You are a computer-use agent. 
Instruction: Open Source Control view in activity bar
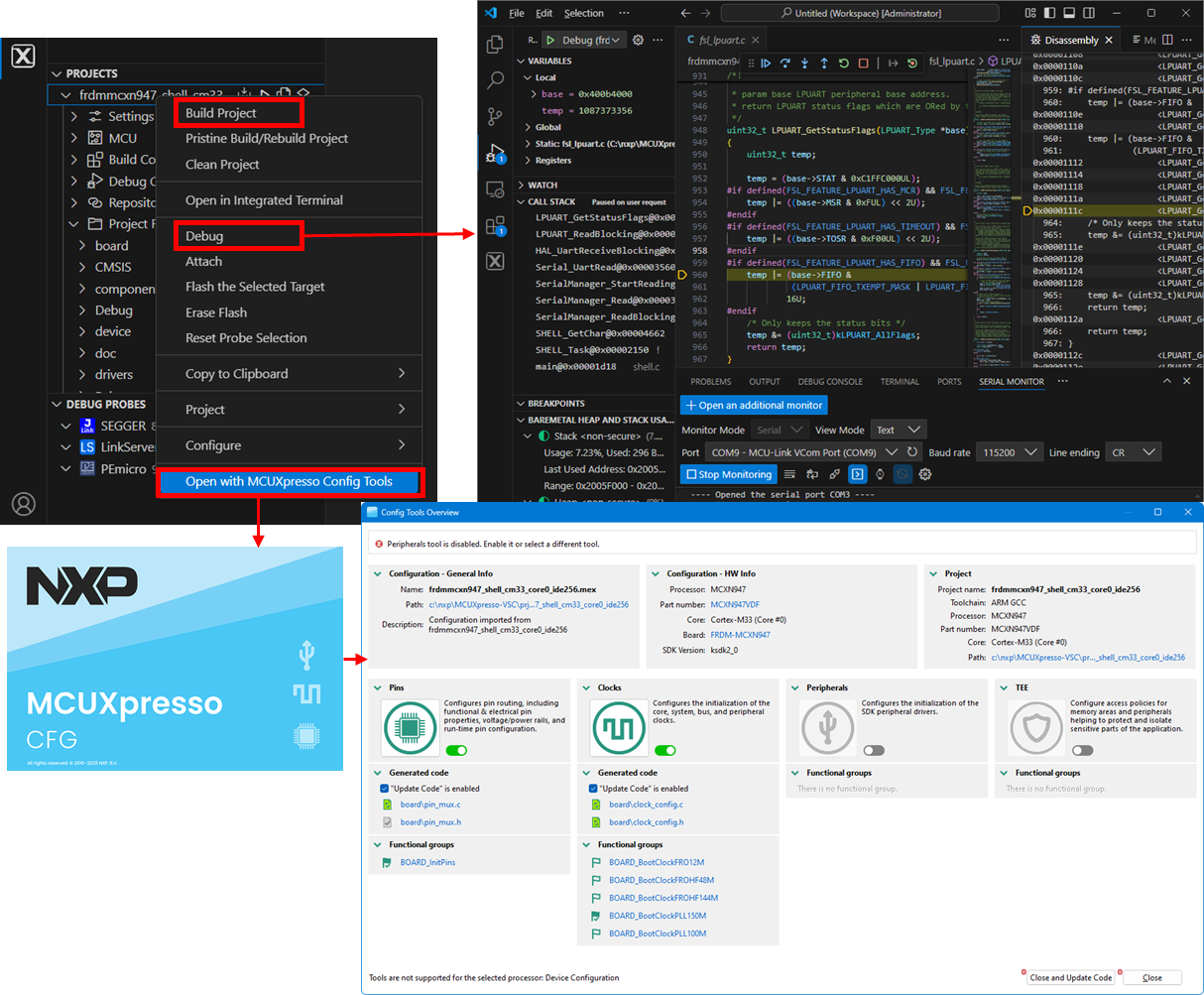(495, 117)
